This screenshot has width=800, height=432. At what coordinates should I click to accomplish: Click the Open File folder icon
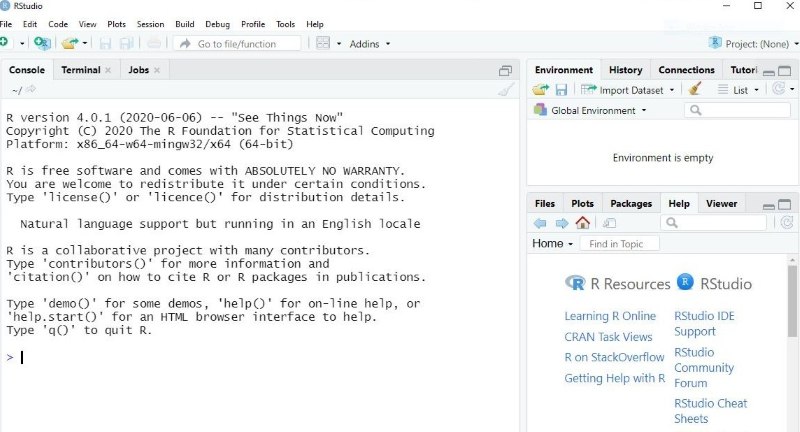(70, 43)
